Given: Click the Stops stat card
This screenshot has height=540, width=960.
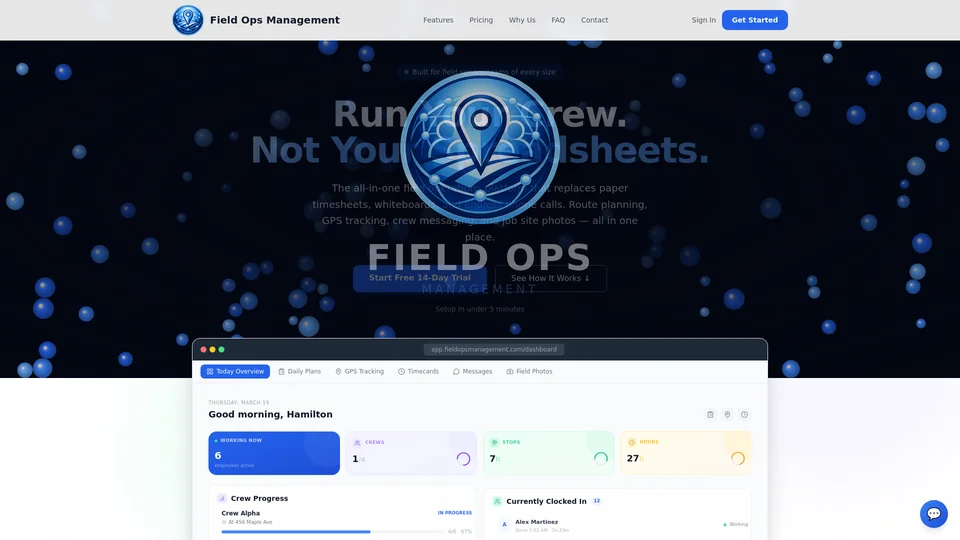Looking at the screenshot, I should pos(549,453).
